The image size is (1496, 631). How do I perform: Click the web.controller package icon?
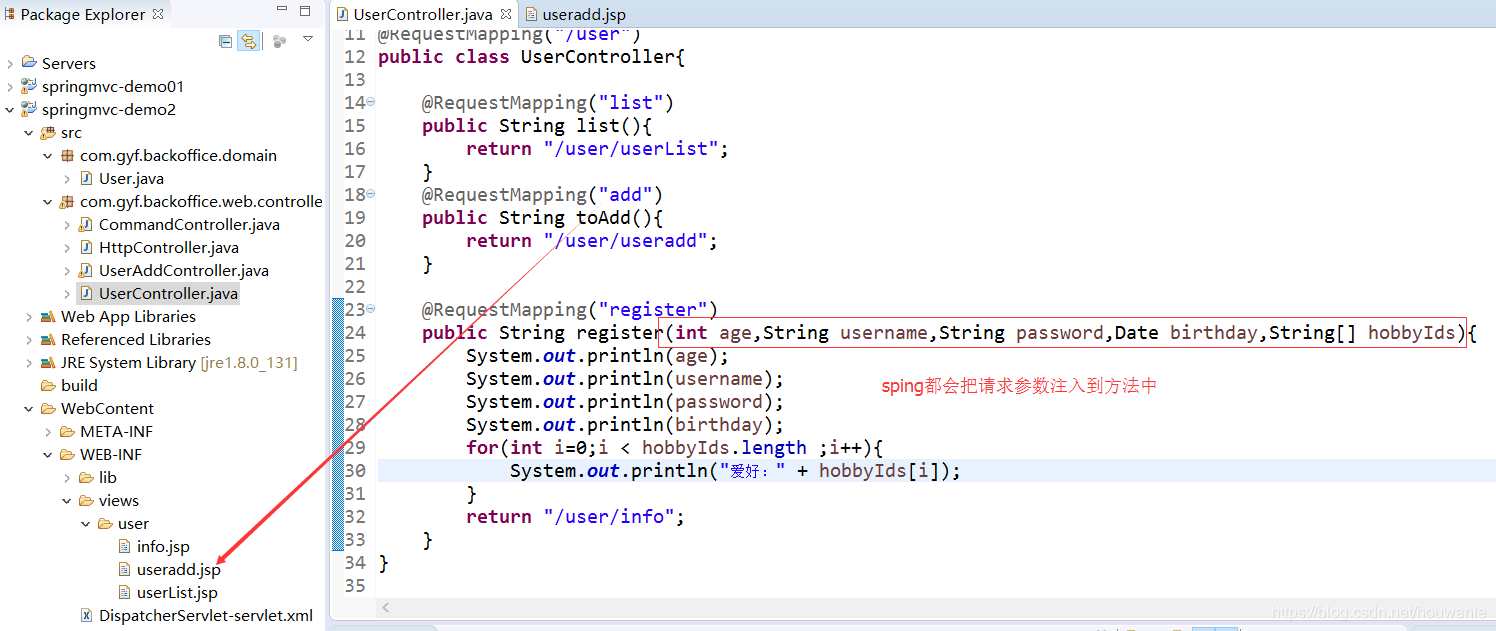pos(67,201)
